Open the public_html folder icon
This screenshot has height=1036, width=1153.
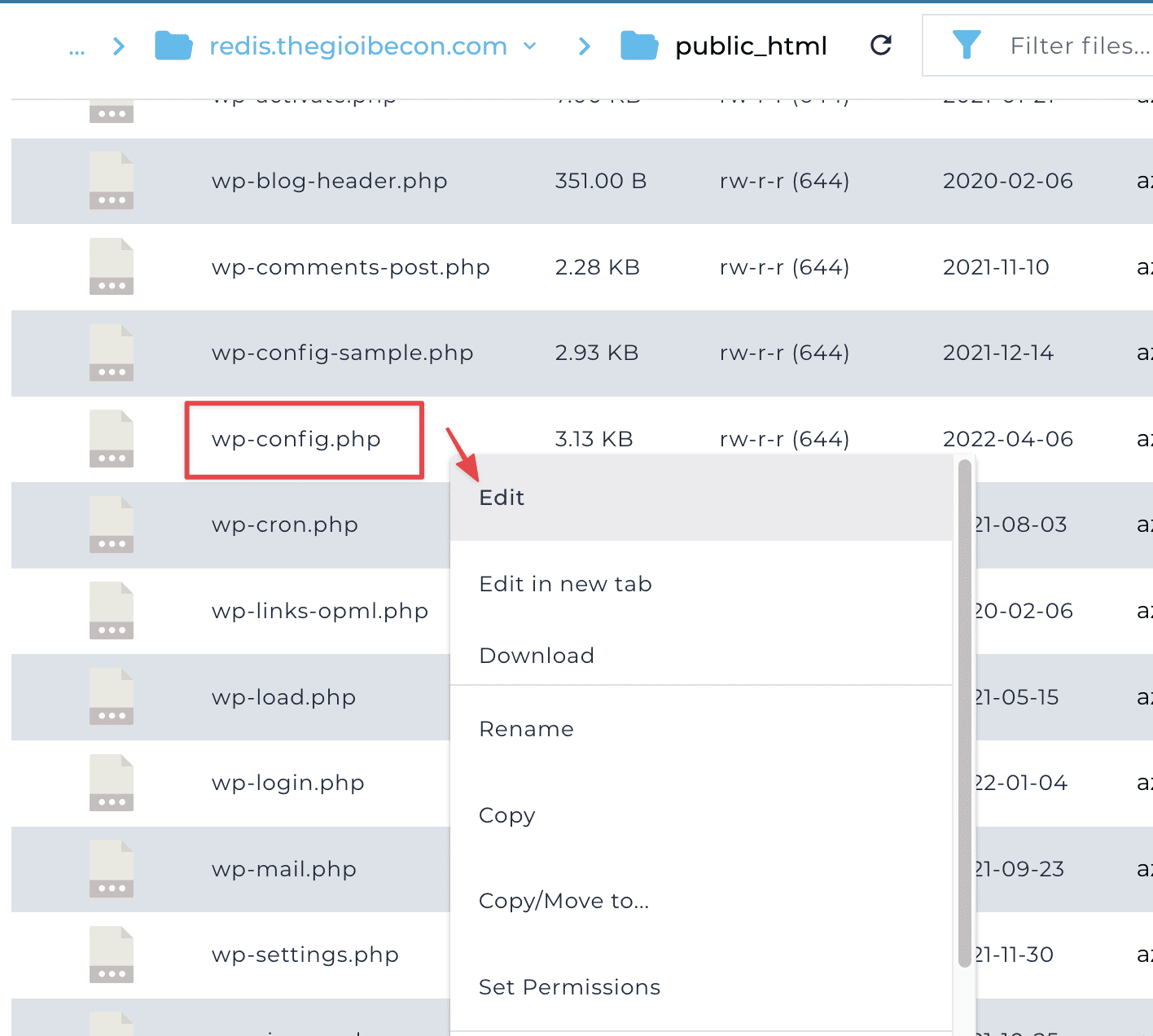tap(640, 46)
